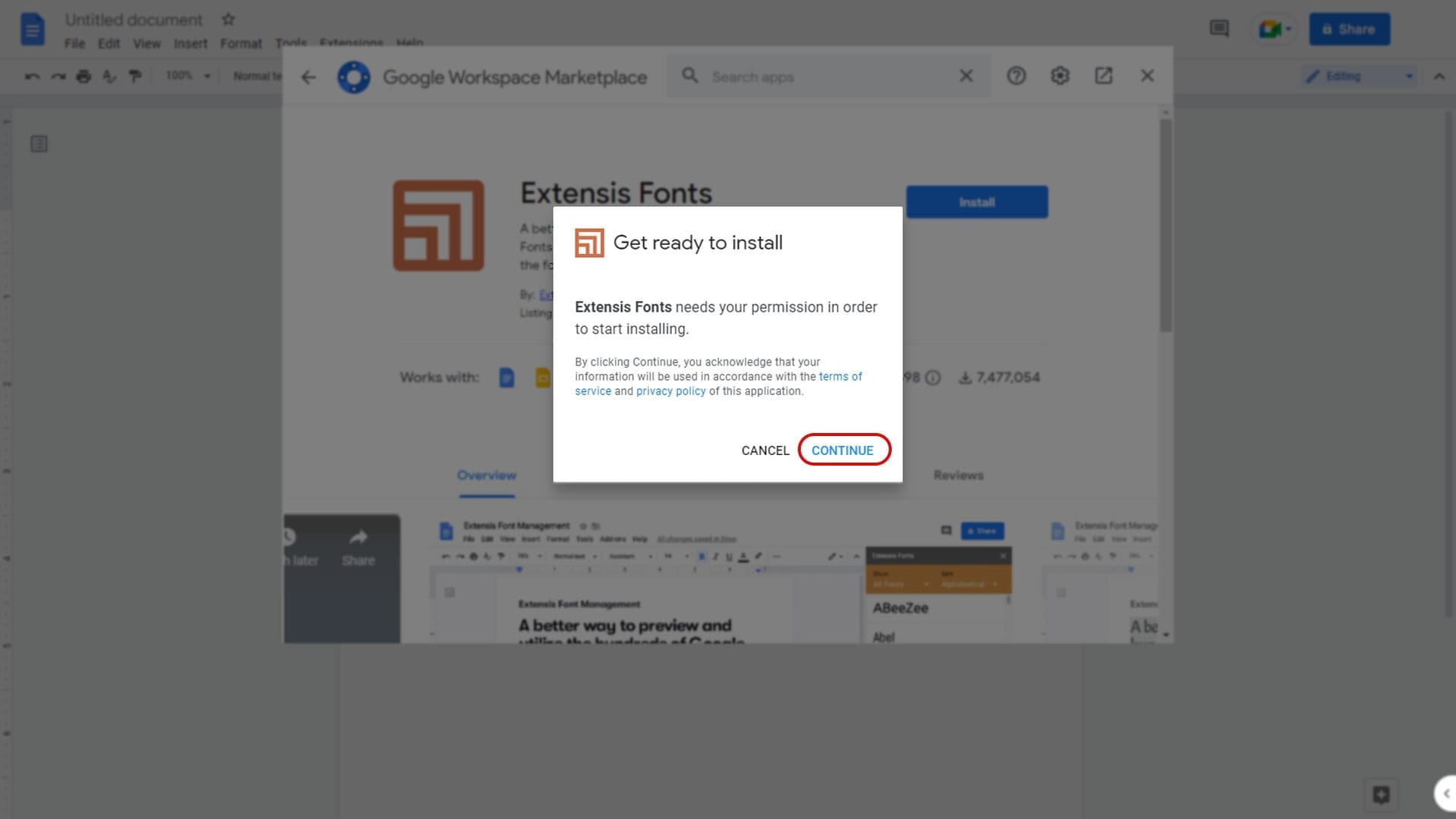Click the Spell check icon
Screen dimensions: 1456x819
tap(109, 76)
